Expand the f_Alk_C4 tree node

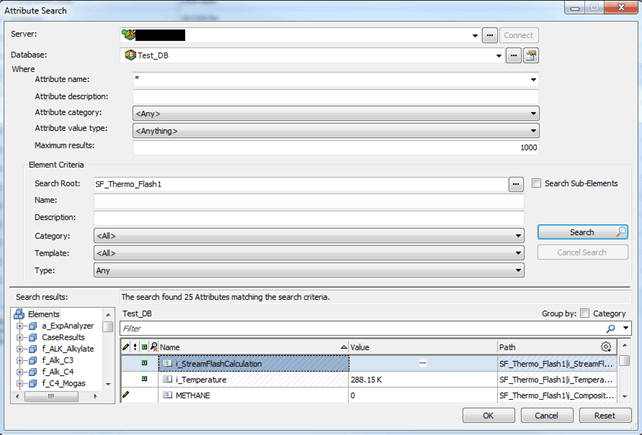19,372
